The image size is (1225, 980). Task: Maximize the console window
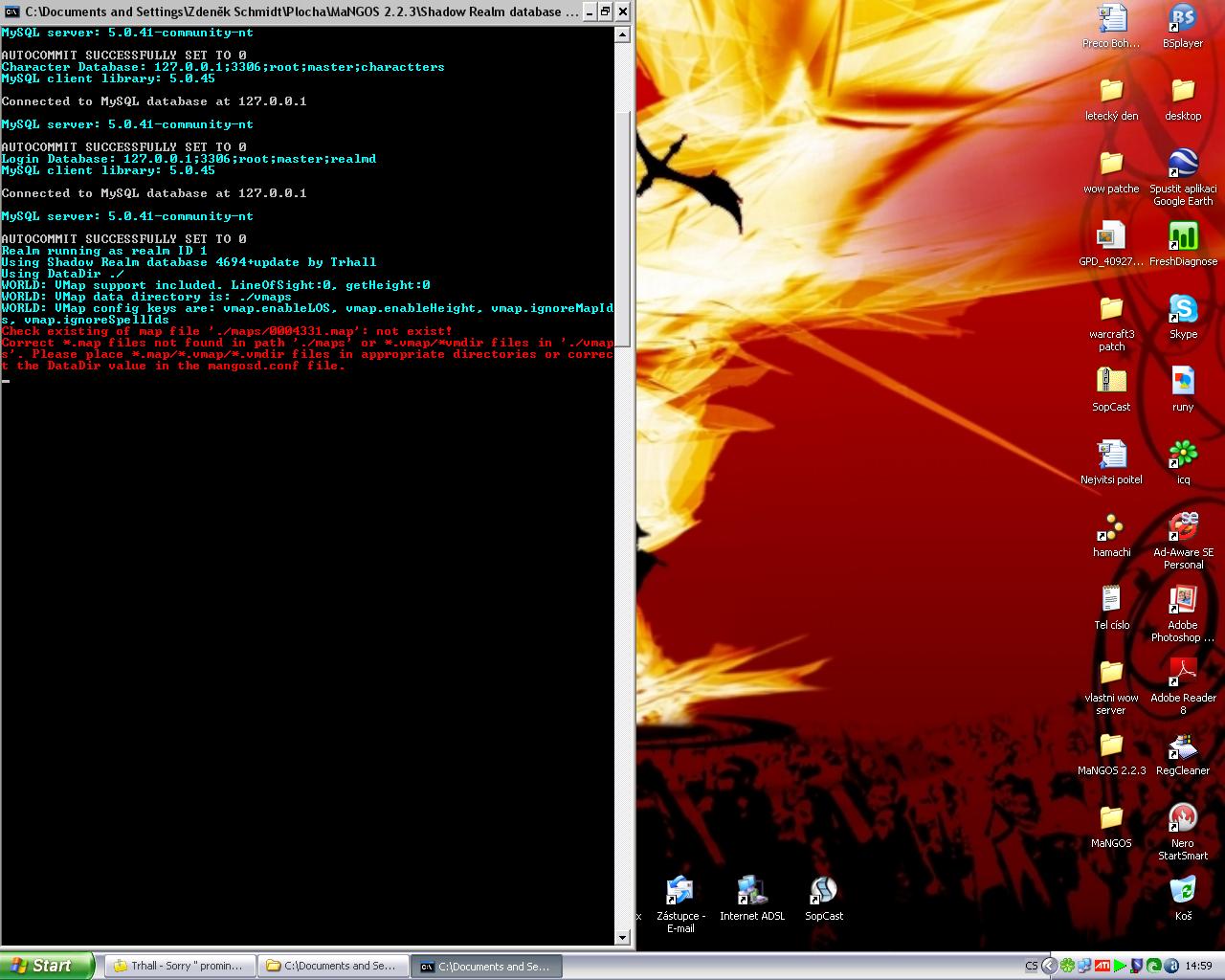pyautogui.click(x=606, y=11)
